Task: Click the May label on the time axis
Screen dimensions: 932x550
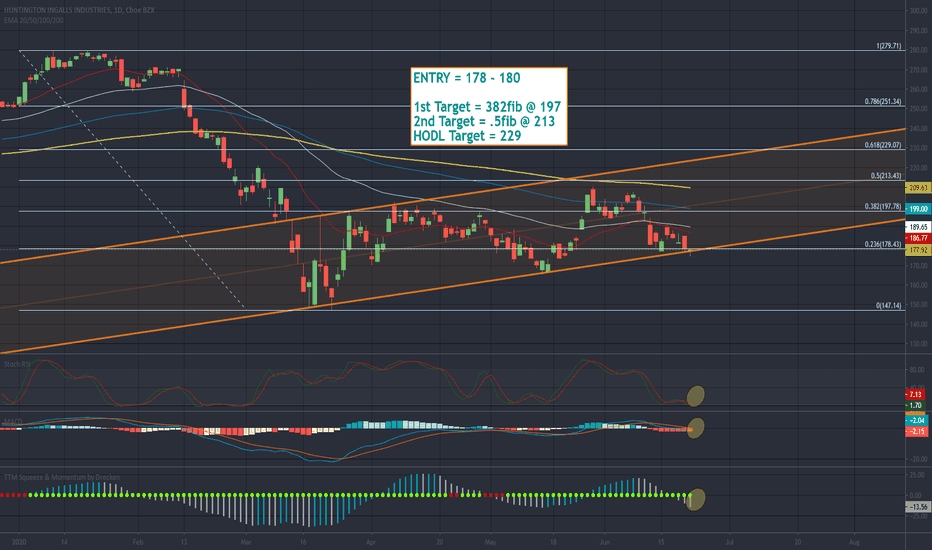Action: click(x=490, y=542)
